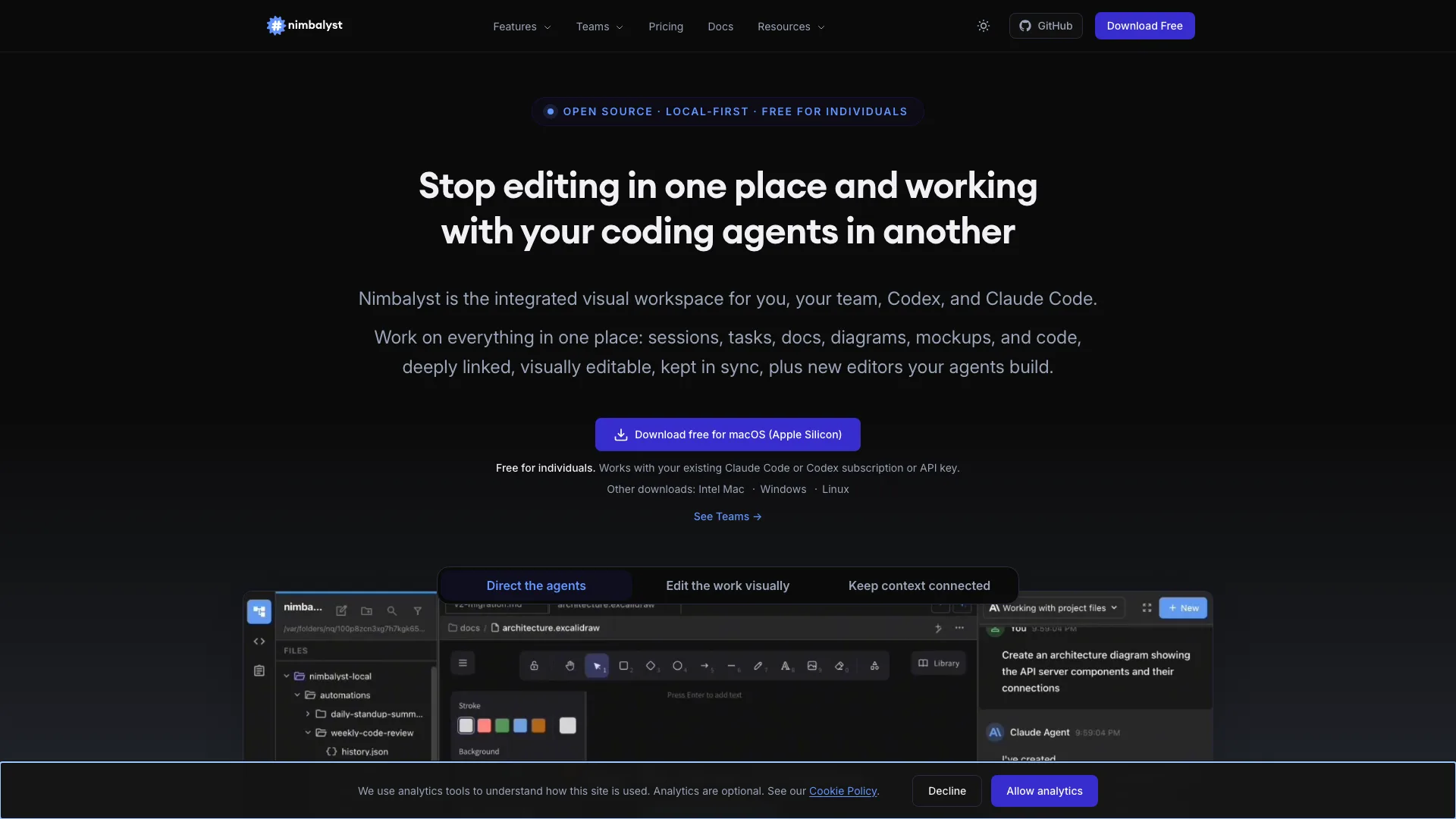Click the expand chat fullscreen icon
The image size is (1456, 819).
(1147, 608)
